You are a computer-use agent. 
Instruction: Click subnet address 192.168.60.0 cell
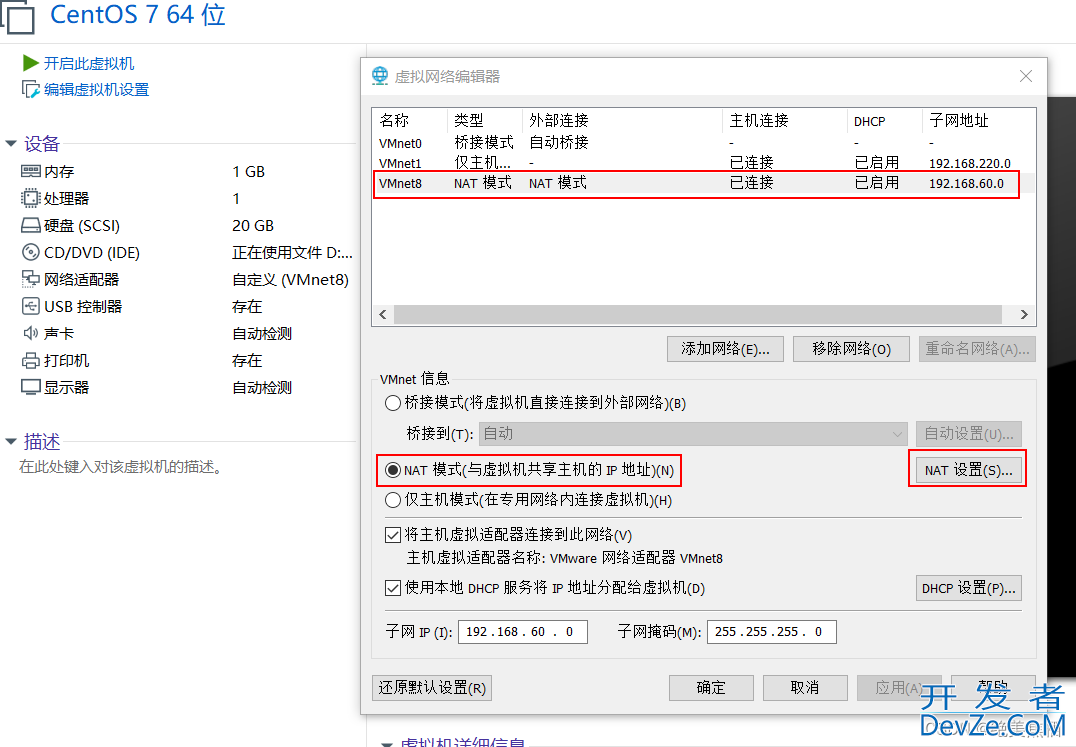966,184
